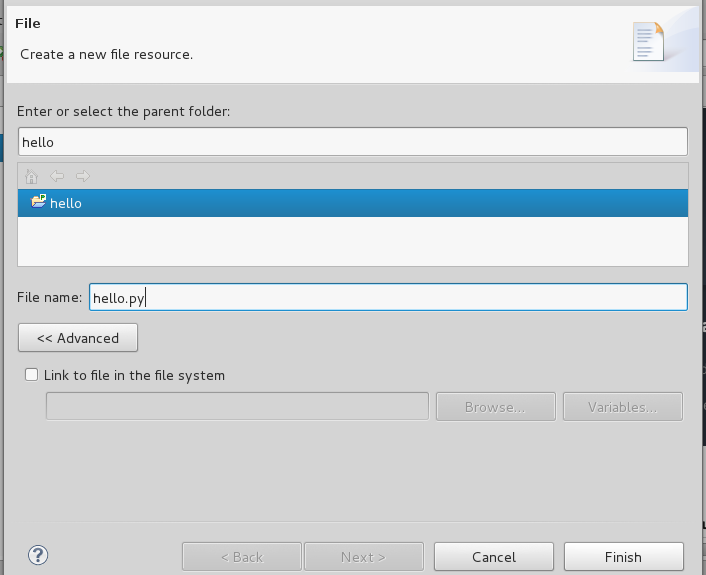Click the disabled Variables button

point(623,407)
